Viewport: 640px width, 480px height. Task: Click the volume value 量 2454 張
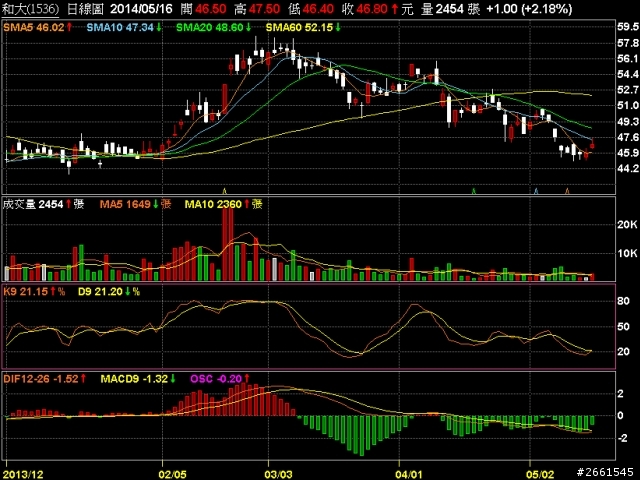[451, 9]
